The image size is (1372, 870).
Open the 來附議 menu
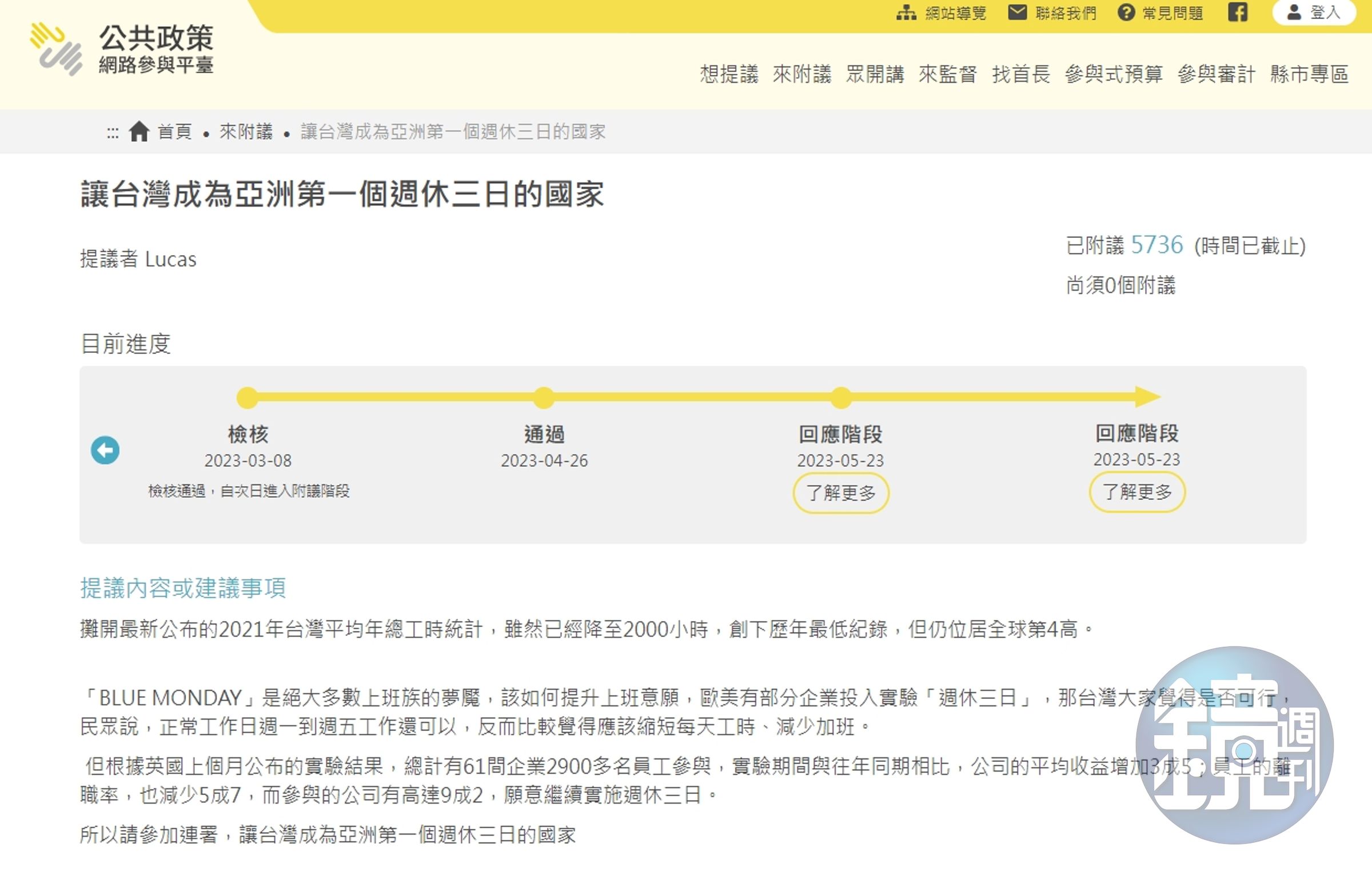(802, 74)
